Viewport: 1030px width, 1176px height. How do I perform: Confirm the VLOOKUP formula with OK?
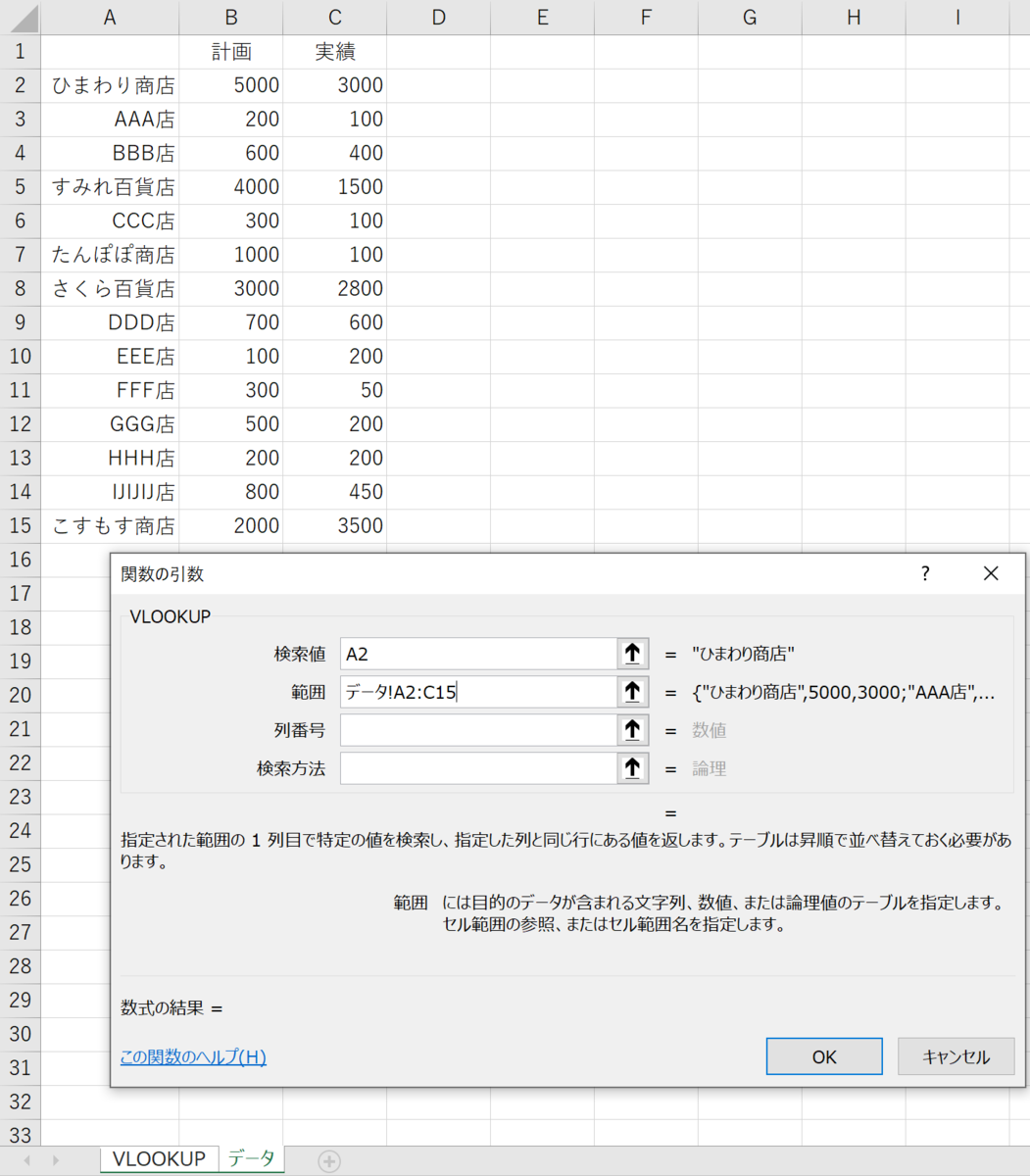coord(823,1055)
